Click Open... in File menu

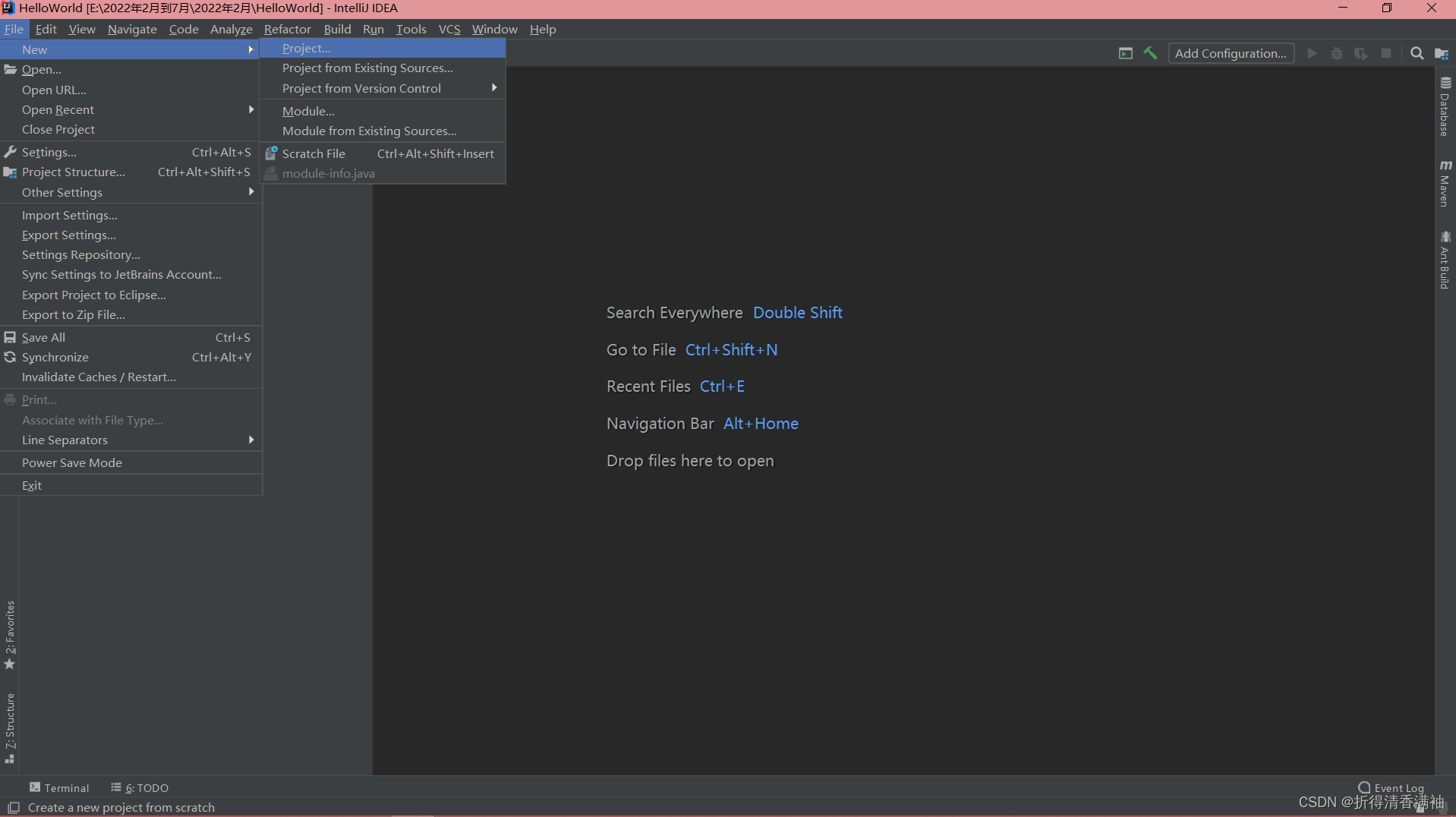(131, 69)
